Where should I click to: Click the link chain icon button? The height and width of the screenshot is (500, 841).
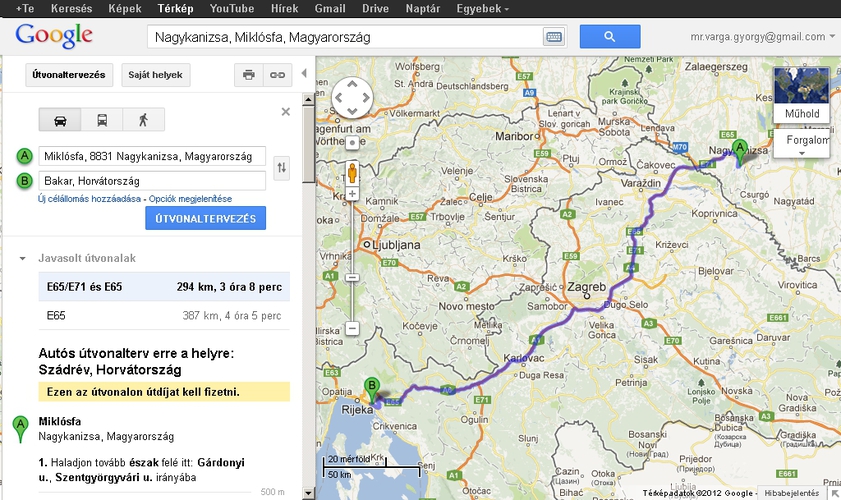[x=277, y=75]
